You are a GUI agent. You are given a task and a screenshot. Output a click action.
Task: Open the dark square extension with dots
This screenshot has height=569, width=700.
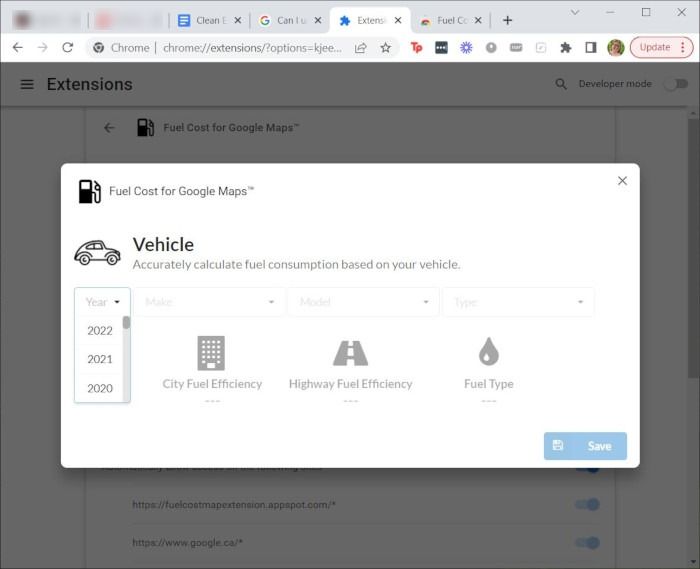click(x=441, y=47)
